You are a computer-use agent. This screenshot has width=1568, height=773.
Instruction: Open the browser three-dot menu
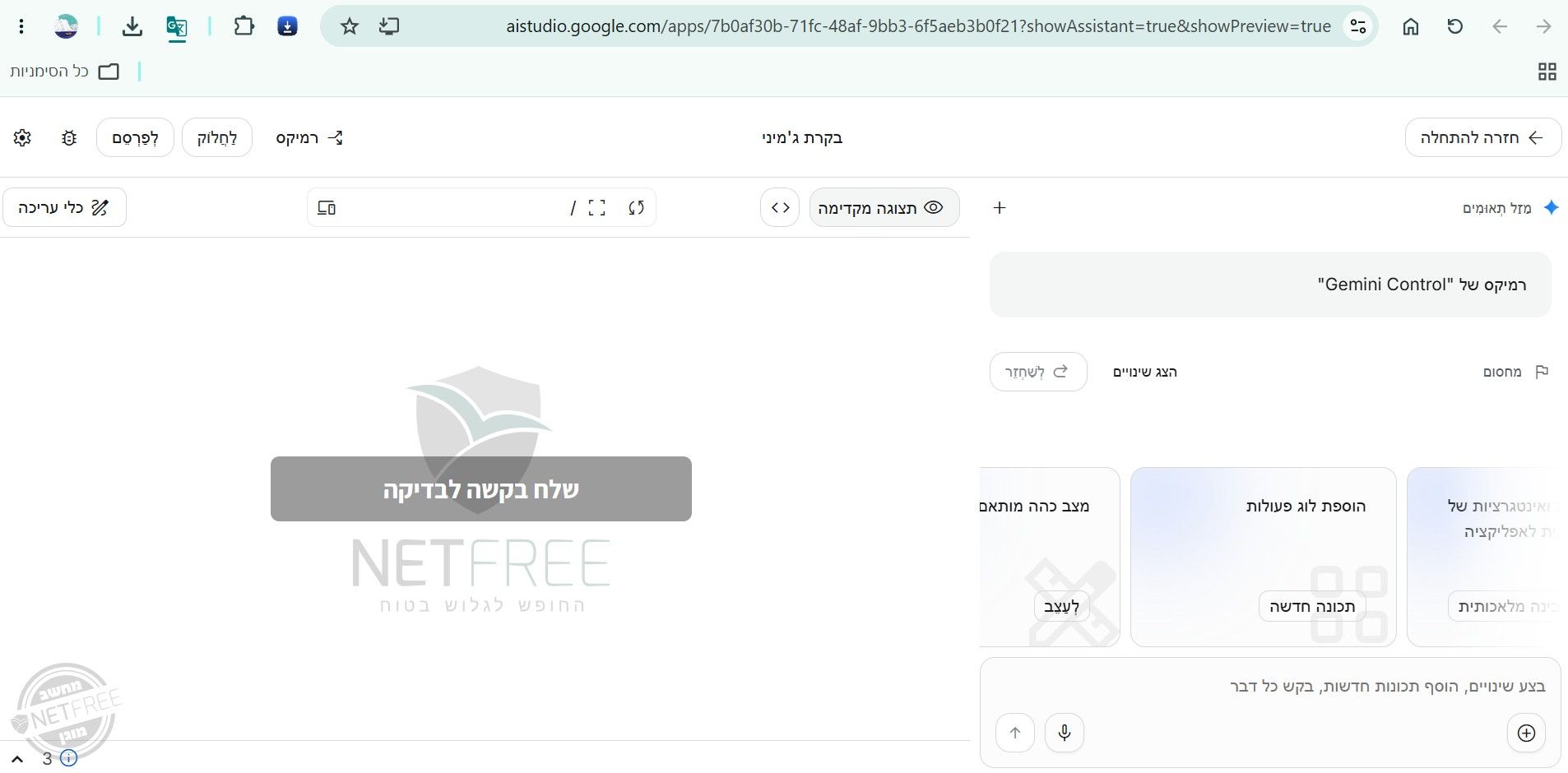[21, 26]
